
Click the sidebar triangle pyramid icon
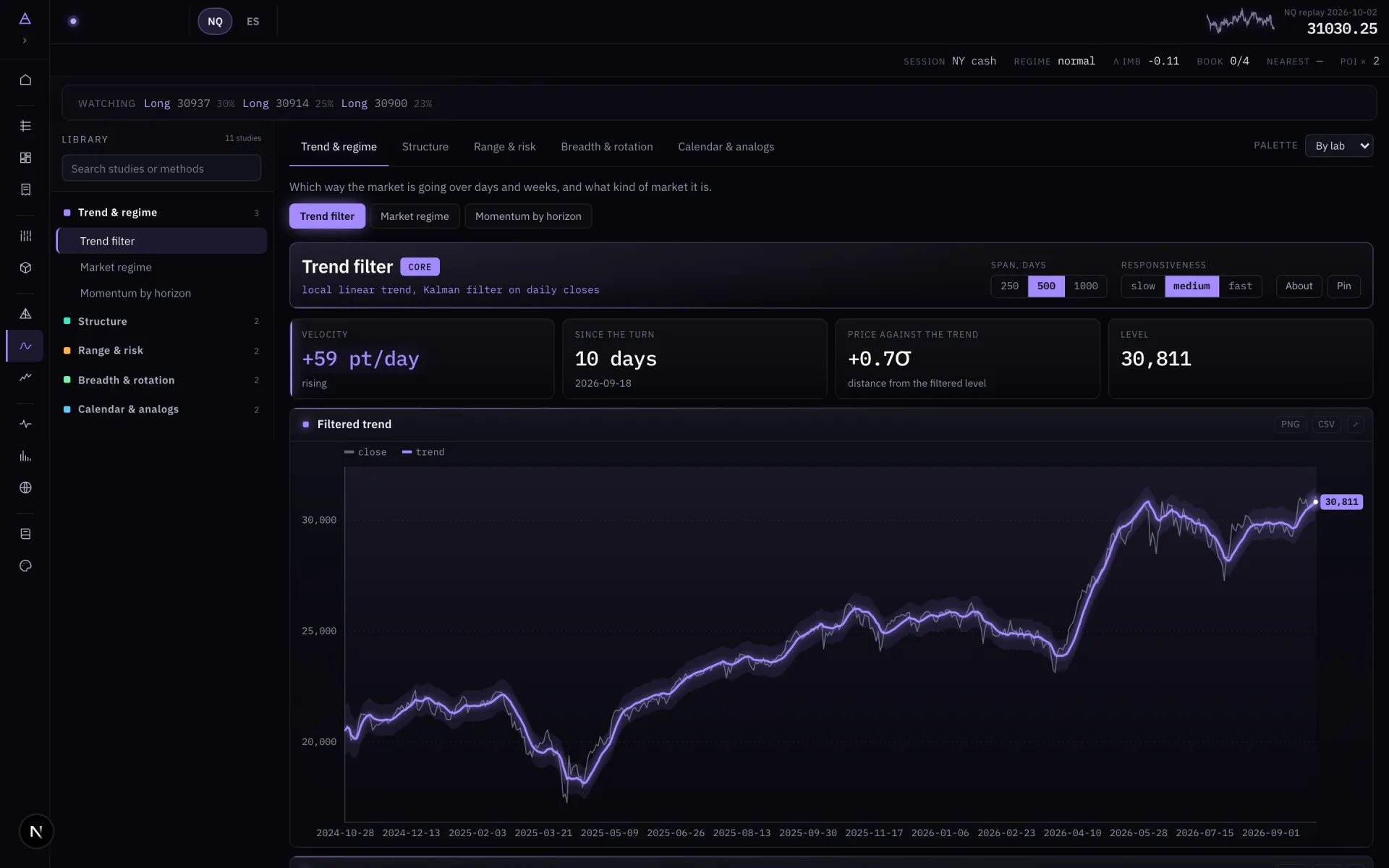click(x=25, y=314)
